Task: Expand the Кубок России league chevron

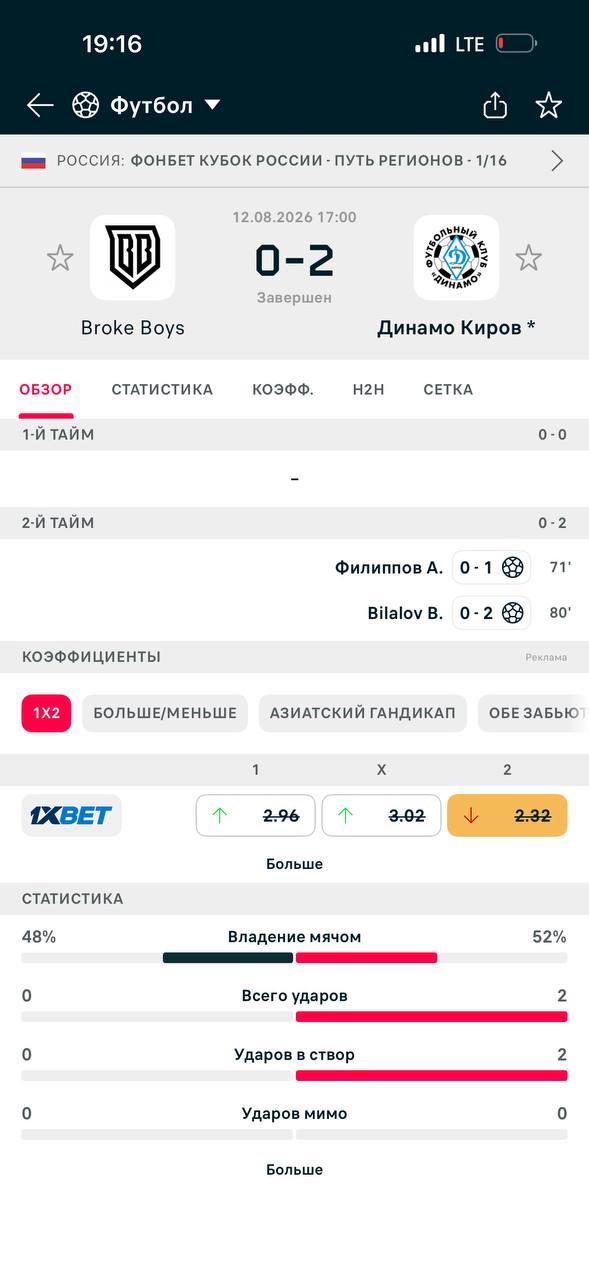Action: point(557,161)
